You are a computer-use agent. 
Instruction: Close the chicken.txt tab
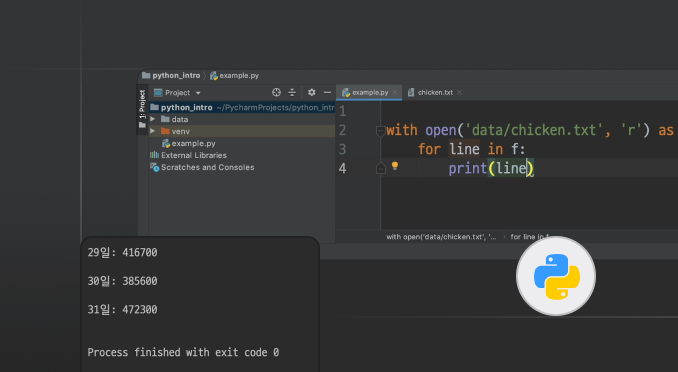[459, 92]
